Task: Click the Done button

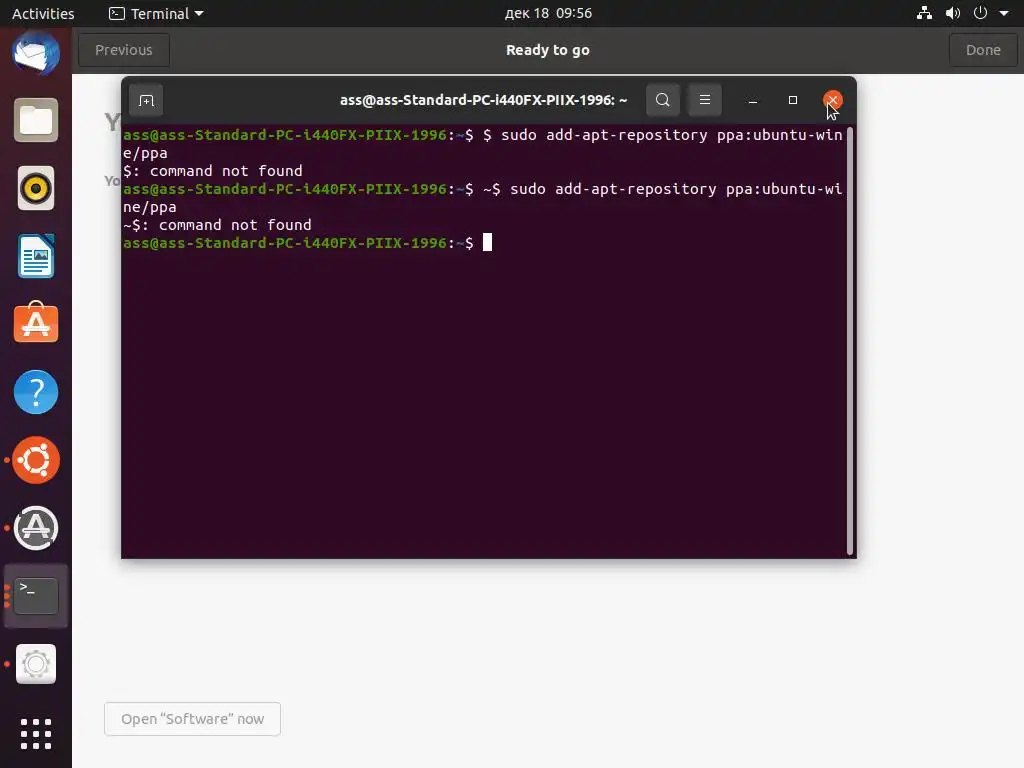Action: coord(983,50)
